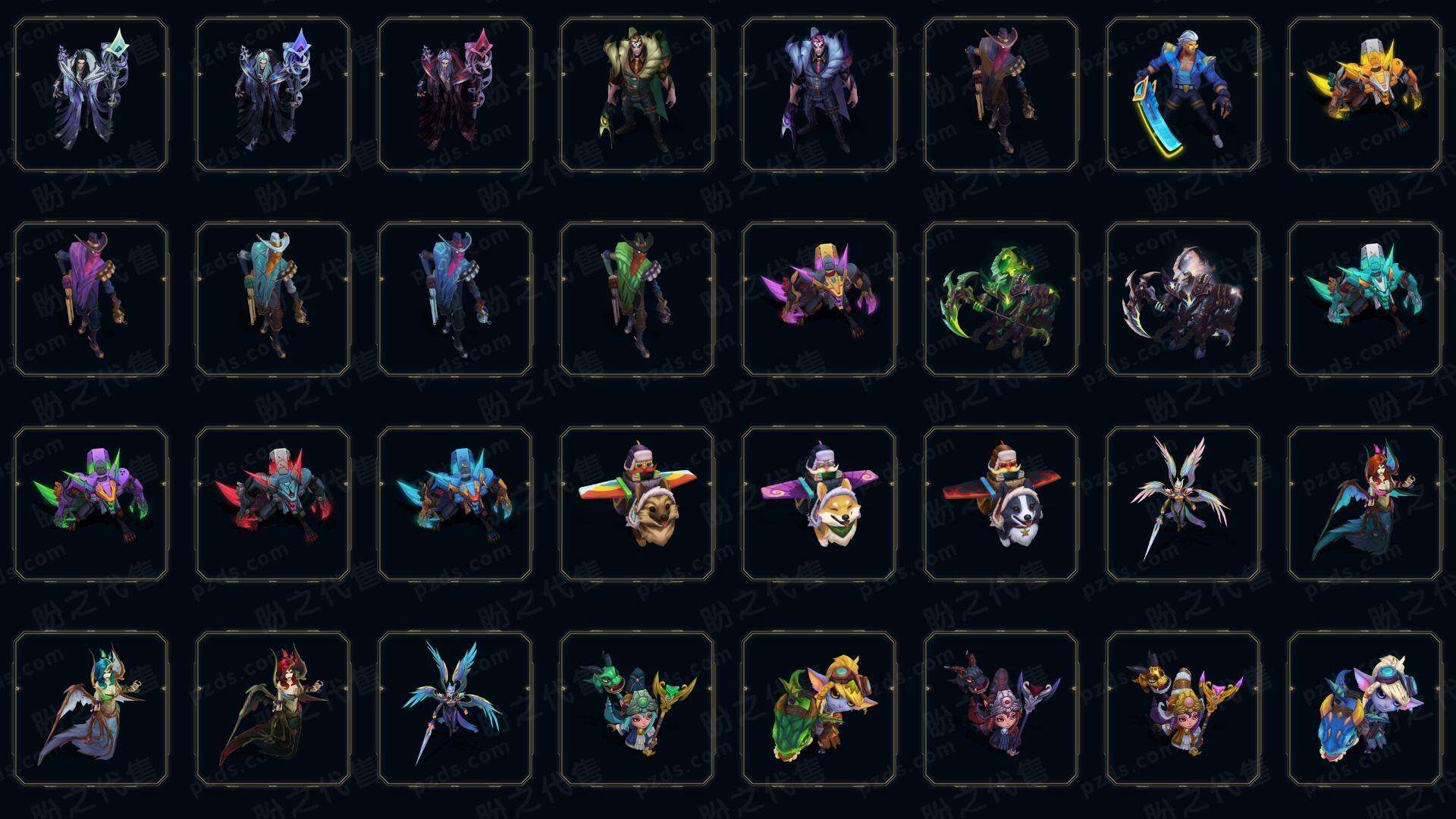Click the golden-orange armored wolf skin
The width and height of the screenshot is (1456, 819).
(1365, 95)
